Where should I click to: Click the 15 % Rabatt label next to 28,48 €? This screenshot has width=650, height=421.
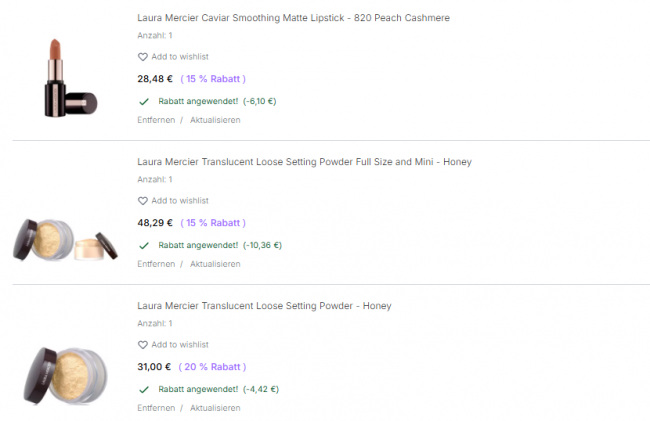tap(212, 79)
